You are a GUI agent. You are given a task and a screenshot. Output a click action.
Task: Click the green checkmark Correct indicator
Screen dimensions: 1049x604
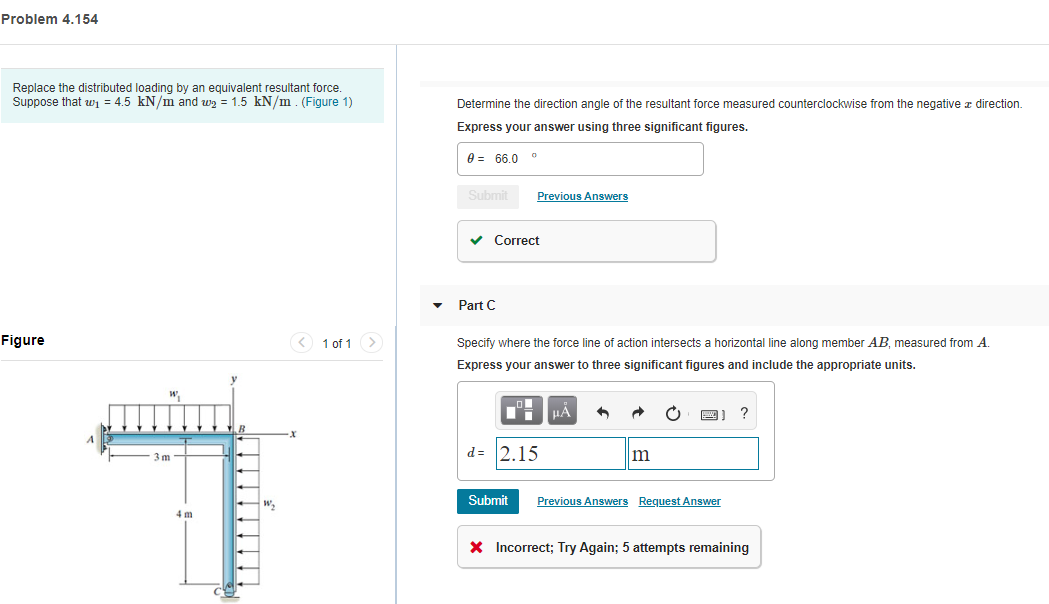pos(477,240)
